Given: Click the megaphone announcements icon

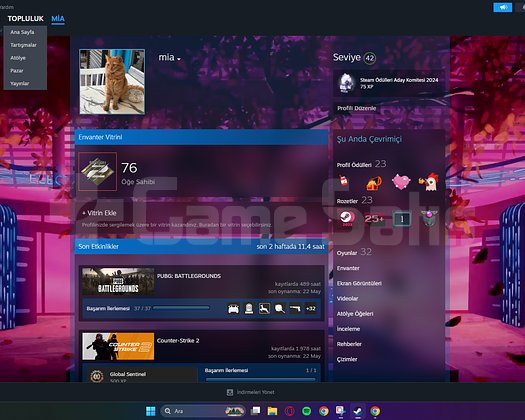Looking at the screenshot, I should pos(503,7).
